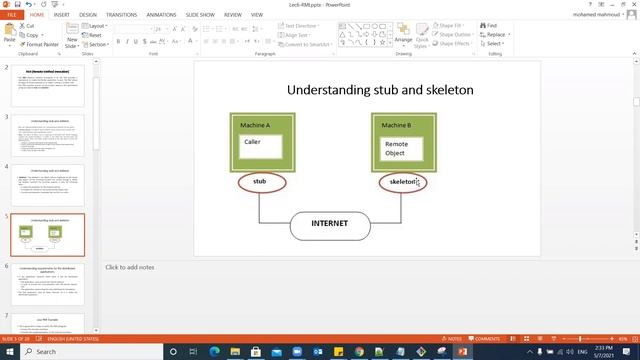Screen dimensions: 640x360
Task: Click Find with the binoculars icon
Action: (489, 25)
